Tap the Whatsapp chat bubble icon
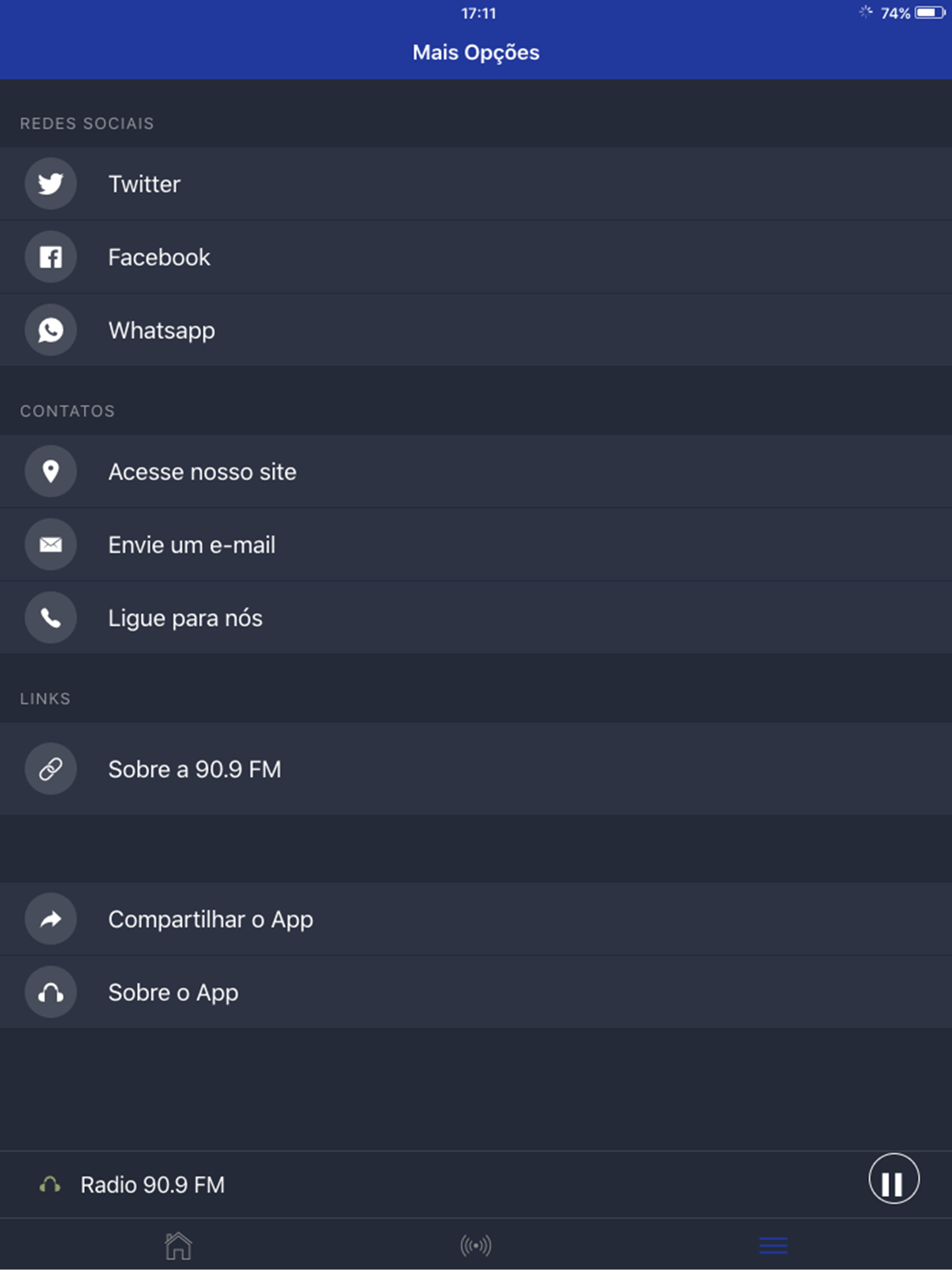This screenshot has height=1270, width=952. (x=51, y=330)
